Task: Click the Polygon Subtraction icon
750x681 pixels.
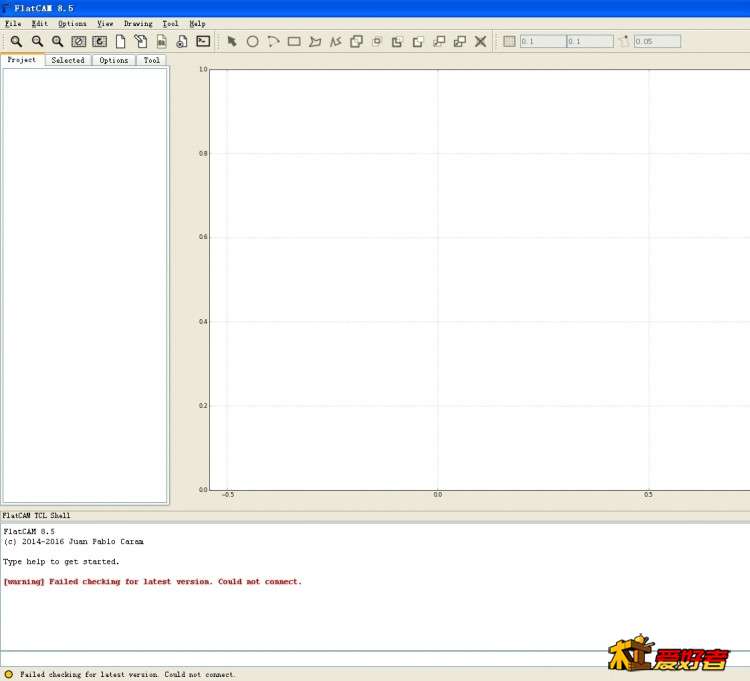Action: pyautogui.click(x=397, y=42)
